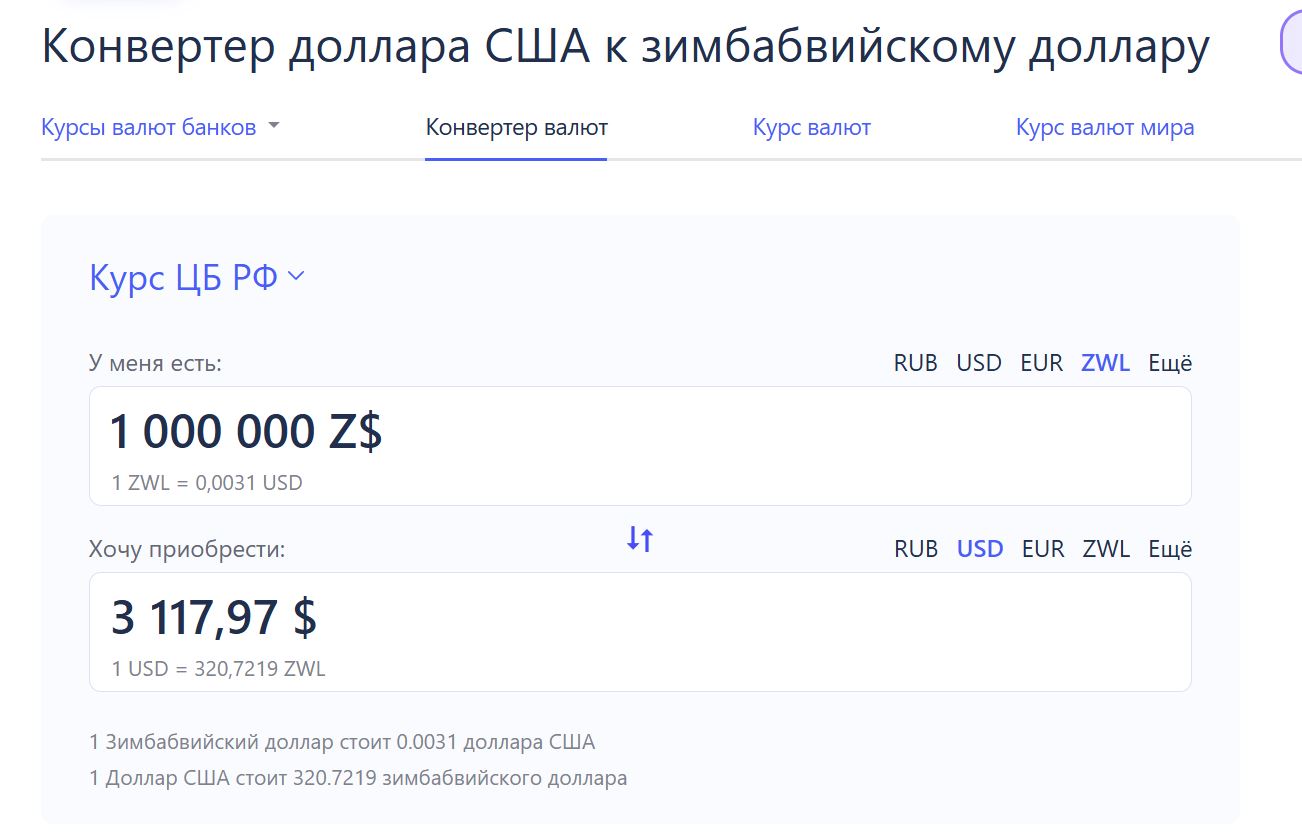The image size is (1302, 834).
Task: Select USD in the Хочу приобрести row
Action: (x=980, y=549)
